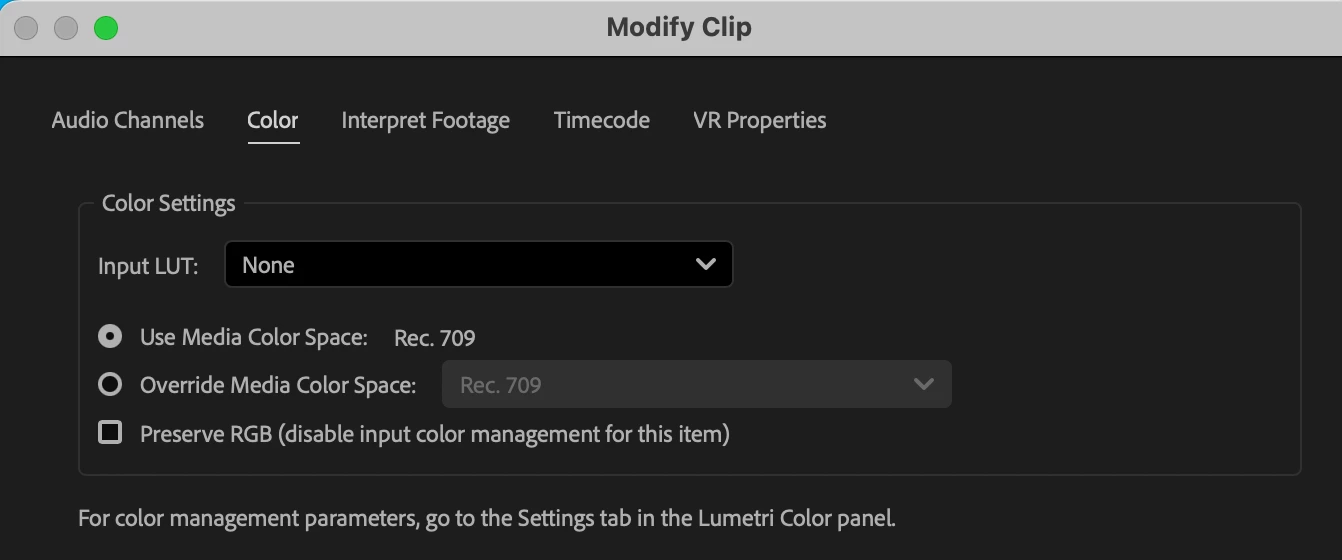Click the Preserve RGB label text
1342x560 pixels.
pyautogui.click(x=435, y=434)
